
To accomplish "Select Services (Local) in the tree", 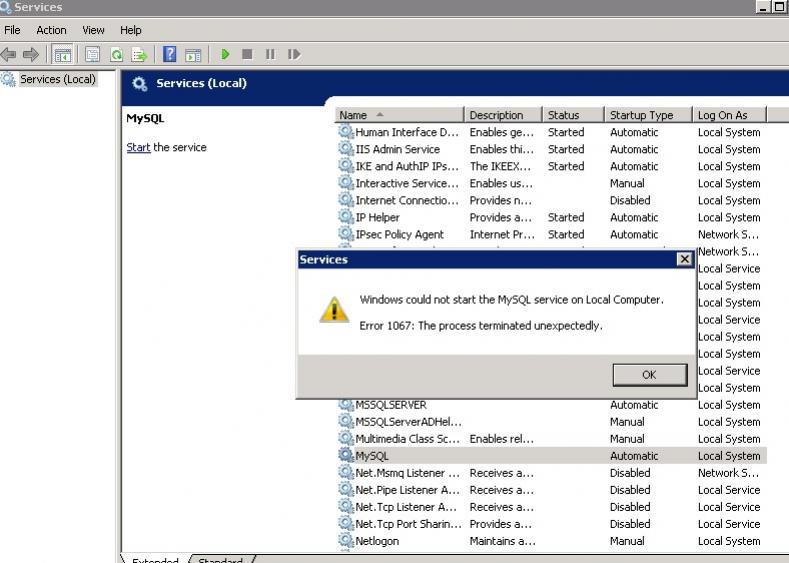I will point(57,79).
